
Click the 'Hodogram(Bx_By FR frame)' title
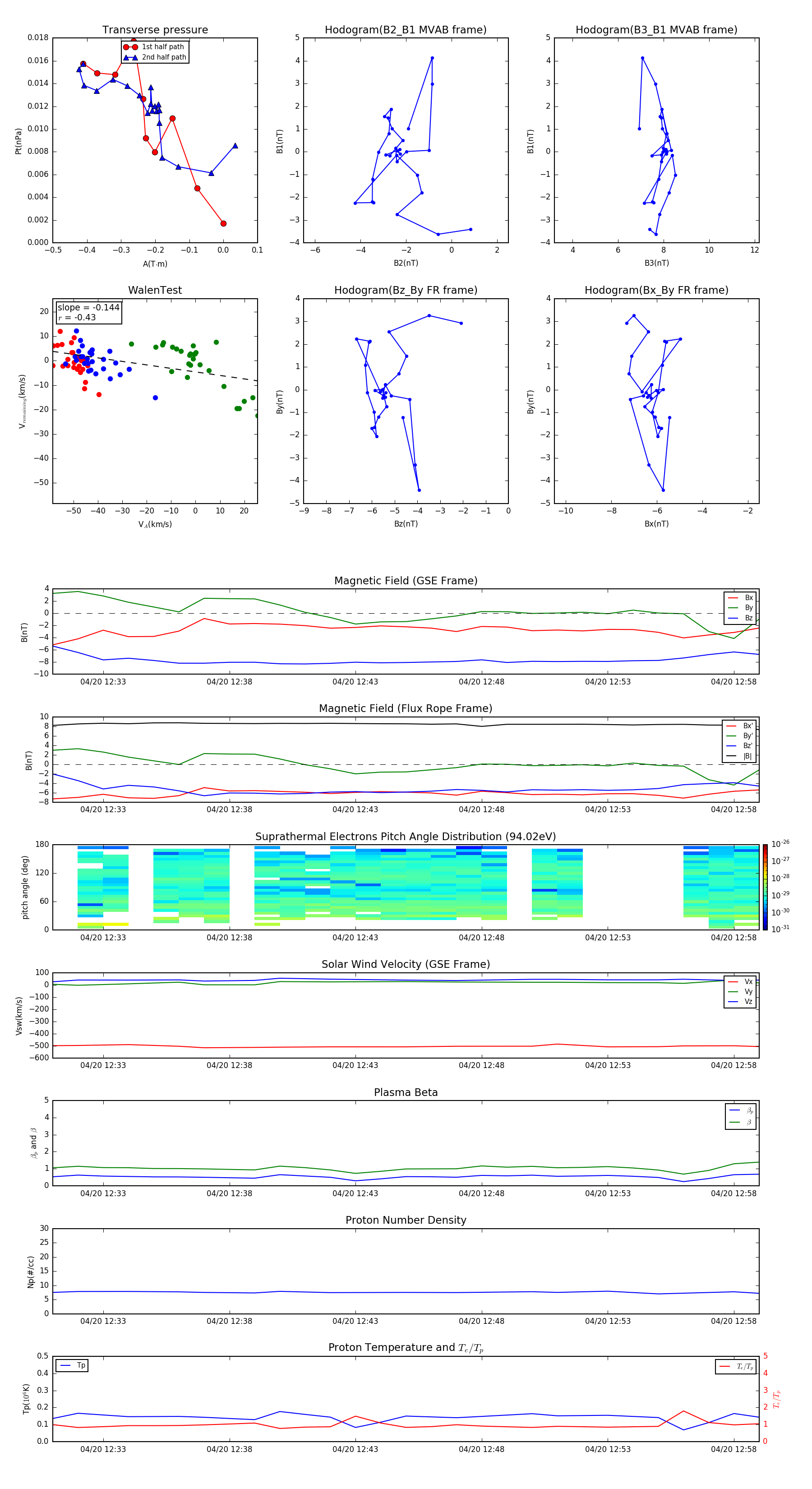tap(656, 290)
